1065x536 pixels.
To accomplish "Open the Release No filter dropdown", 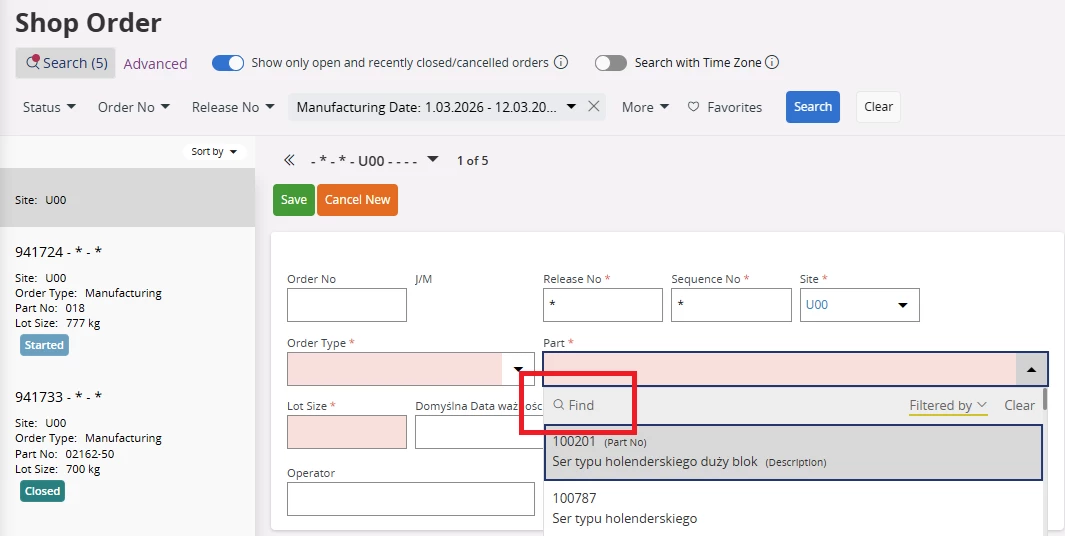I will (x=233, y=107).
